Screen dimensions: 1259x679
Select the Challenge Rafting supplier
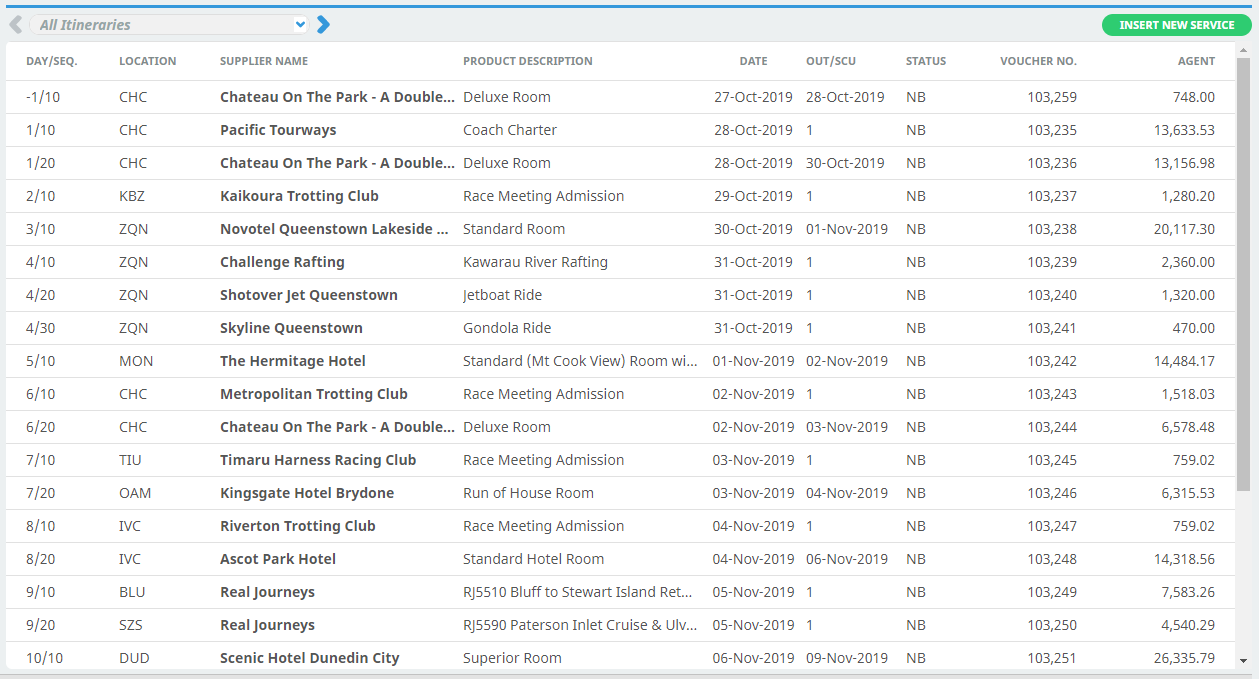[282, 262]
